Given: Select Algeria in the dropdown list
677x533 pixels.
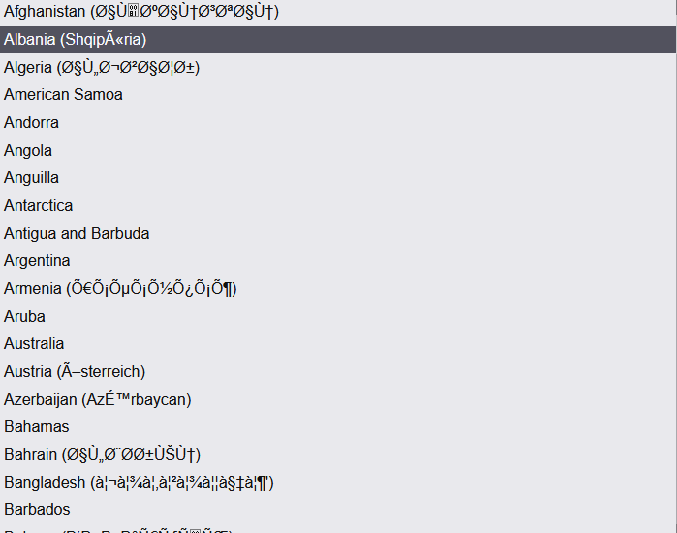Looking at the screenshot, I should point(338,67).
